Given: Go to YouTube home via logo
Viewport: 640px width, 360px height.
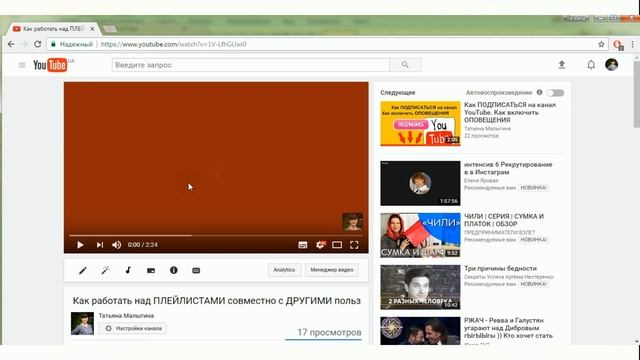Looking at the screenshot, I should click(50, 65).
